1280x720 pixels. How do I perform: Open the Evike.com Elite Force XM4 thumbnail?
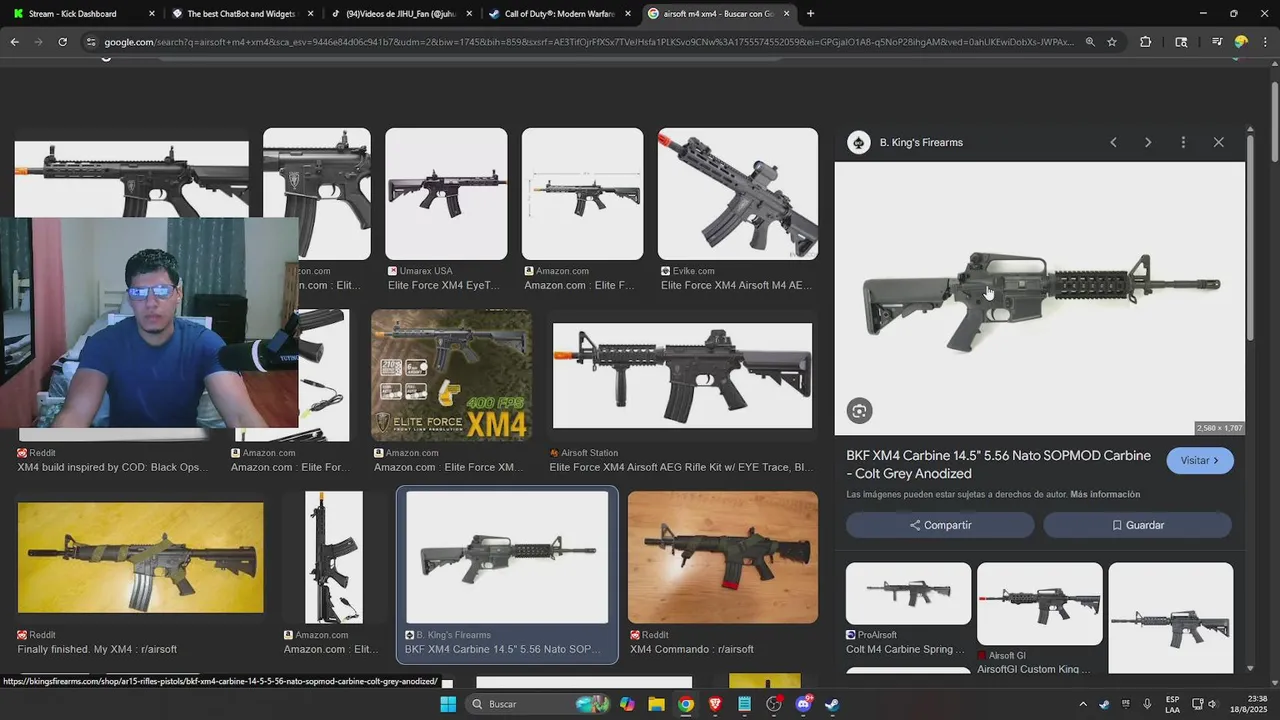coord(738,194)
